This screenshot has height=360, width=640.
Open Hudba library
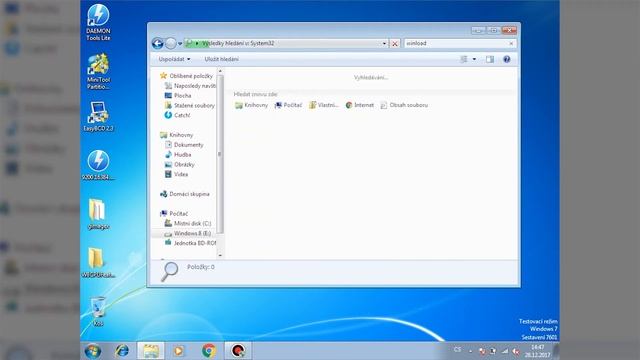[x=178, y=154]
